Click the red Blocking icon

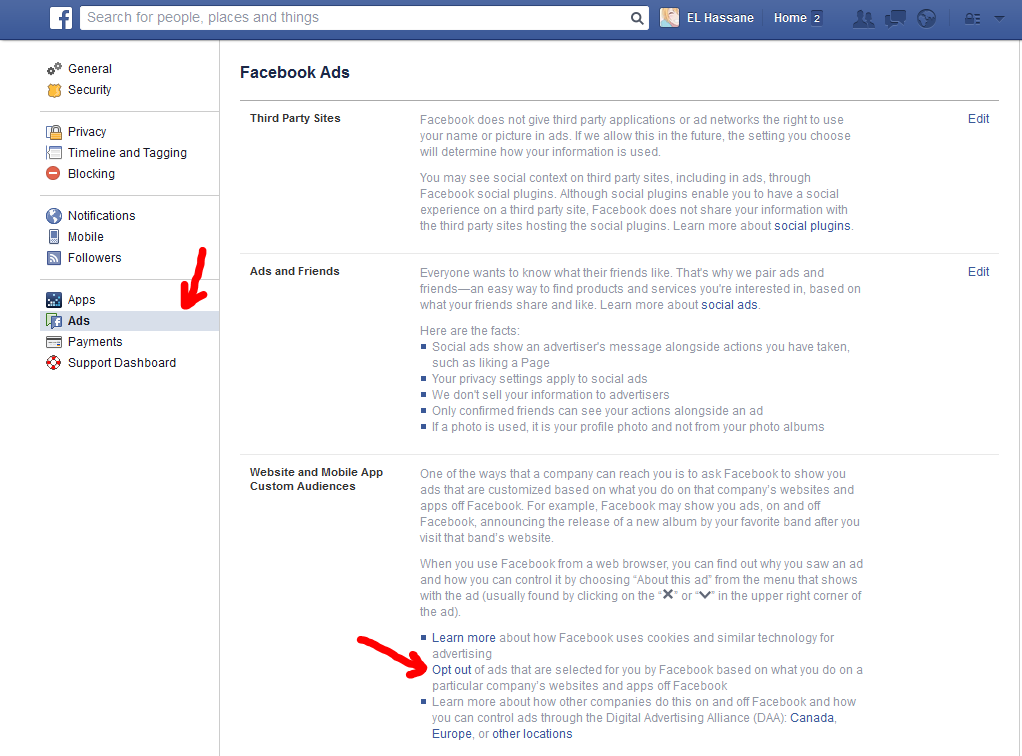53,173
